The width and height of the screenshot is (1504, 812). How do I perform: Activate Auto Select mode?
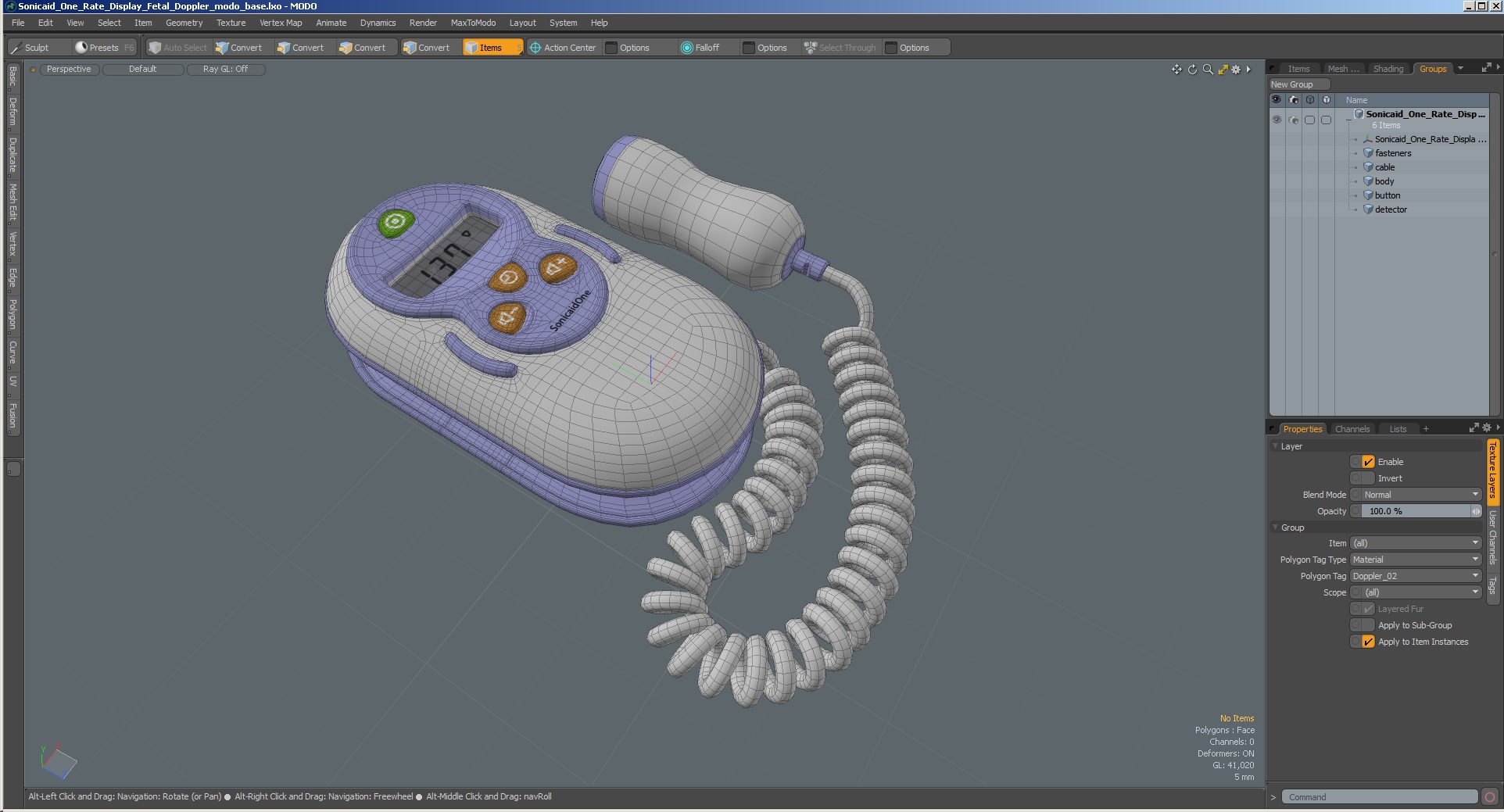[177, 48]
